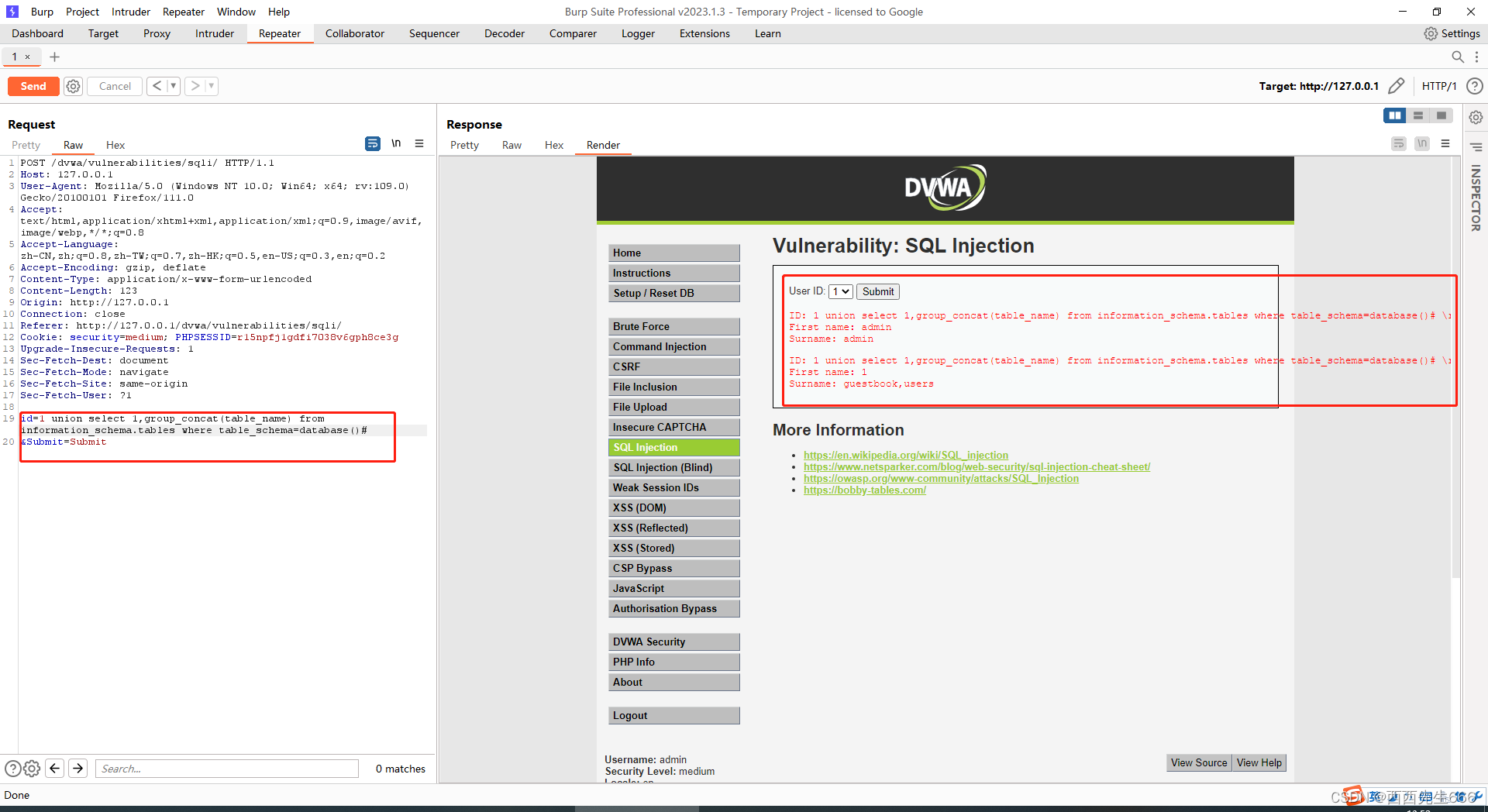Open Command Injection in DVWA menu
This screenshot has height=812, width=1488.
(x=674, y=346)
